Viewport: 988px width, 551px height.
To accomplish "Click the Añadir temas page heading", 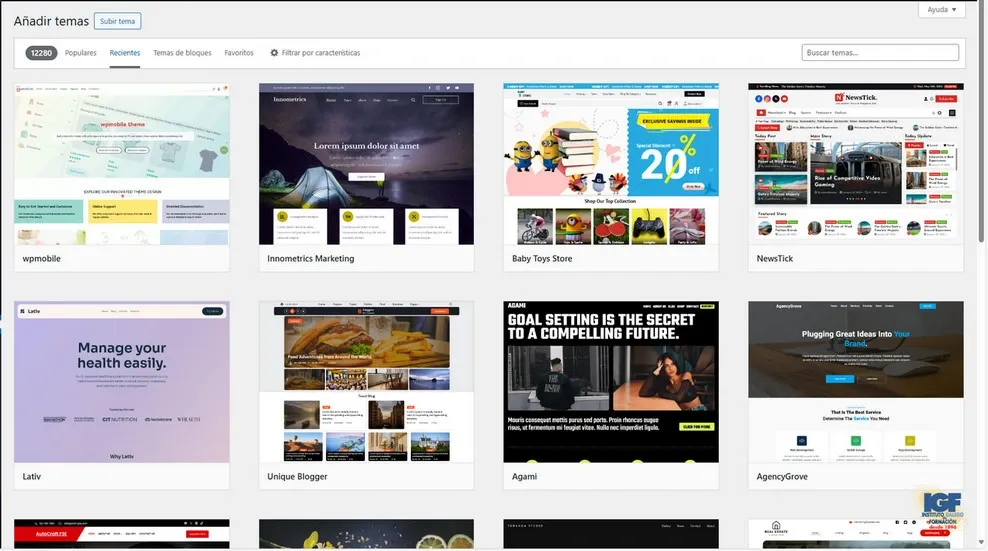I will [51, 21].
